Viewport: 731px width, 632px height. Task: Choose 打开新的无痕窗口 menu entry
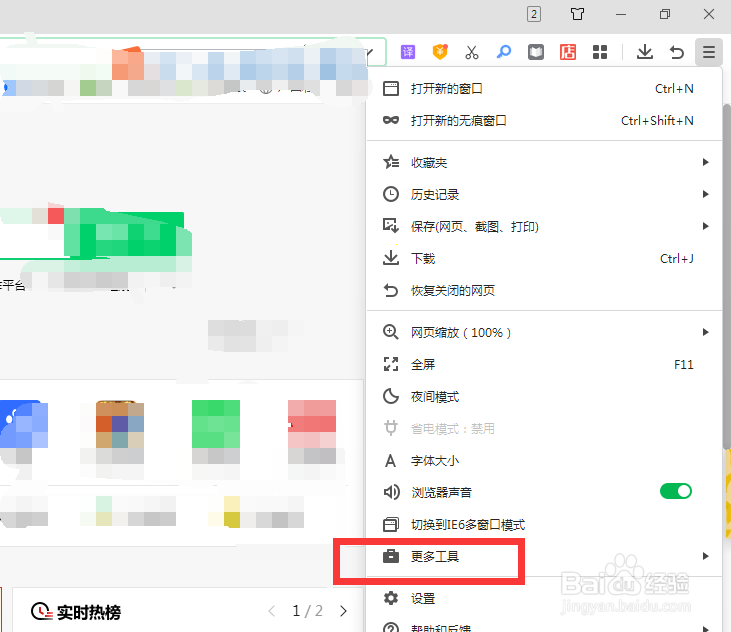(544, 121)
